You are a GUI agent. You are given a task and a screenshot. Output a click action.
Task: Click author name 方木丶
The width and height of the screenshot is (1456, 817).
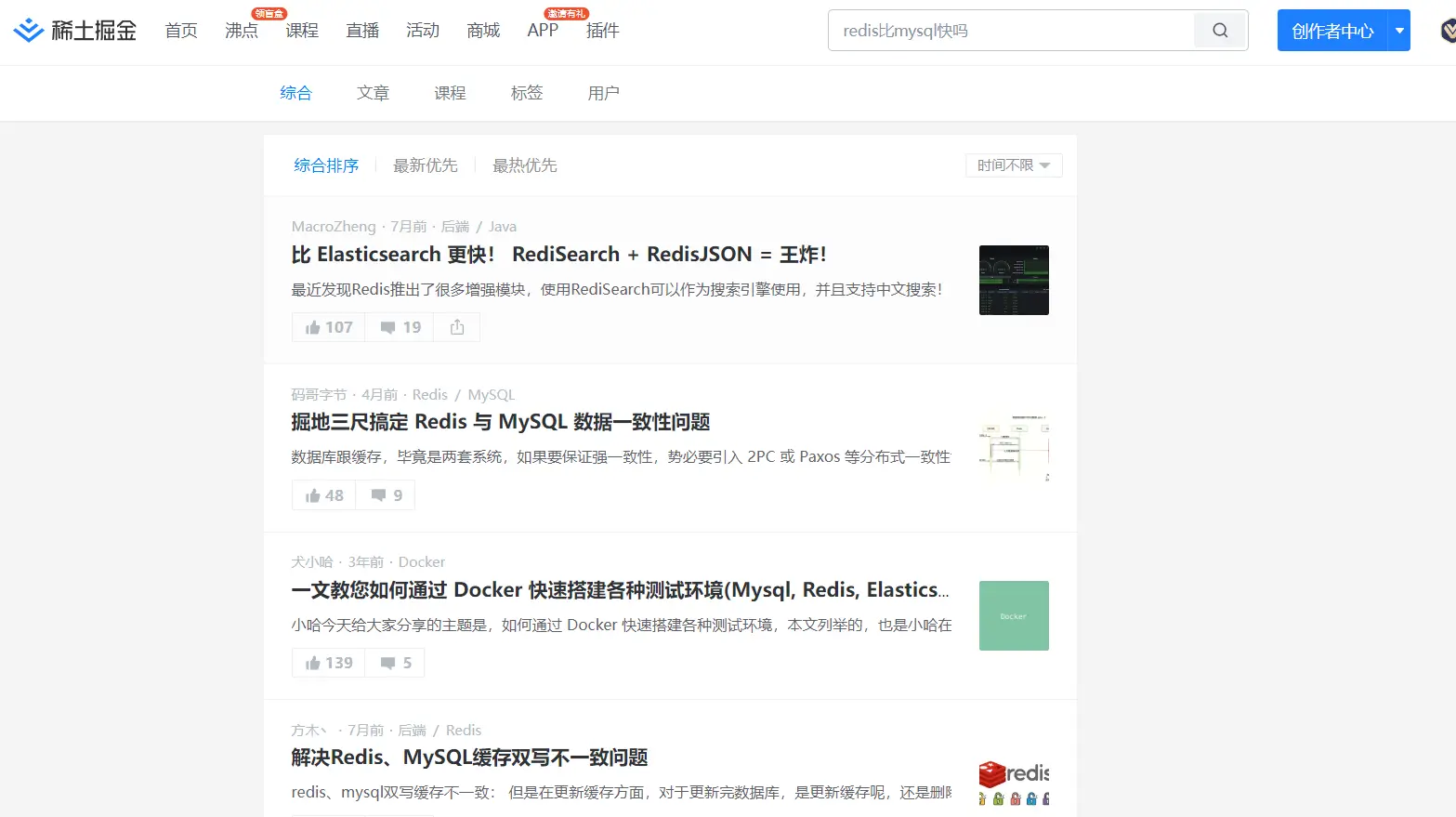tap(309, 731)
